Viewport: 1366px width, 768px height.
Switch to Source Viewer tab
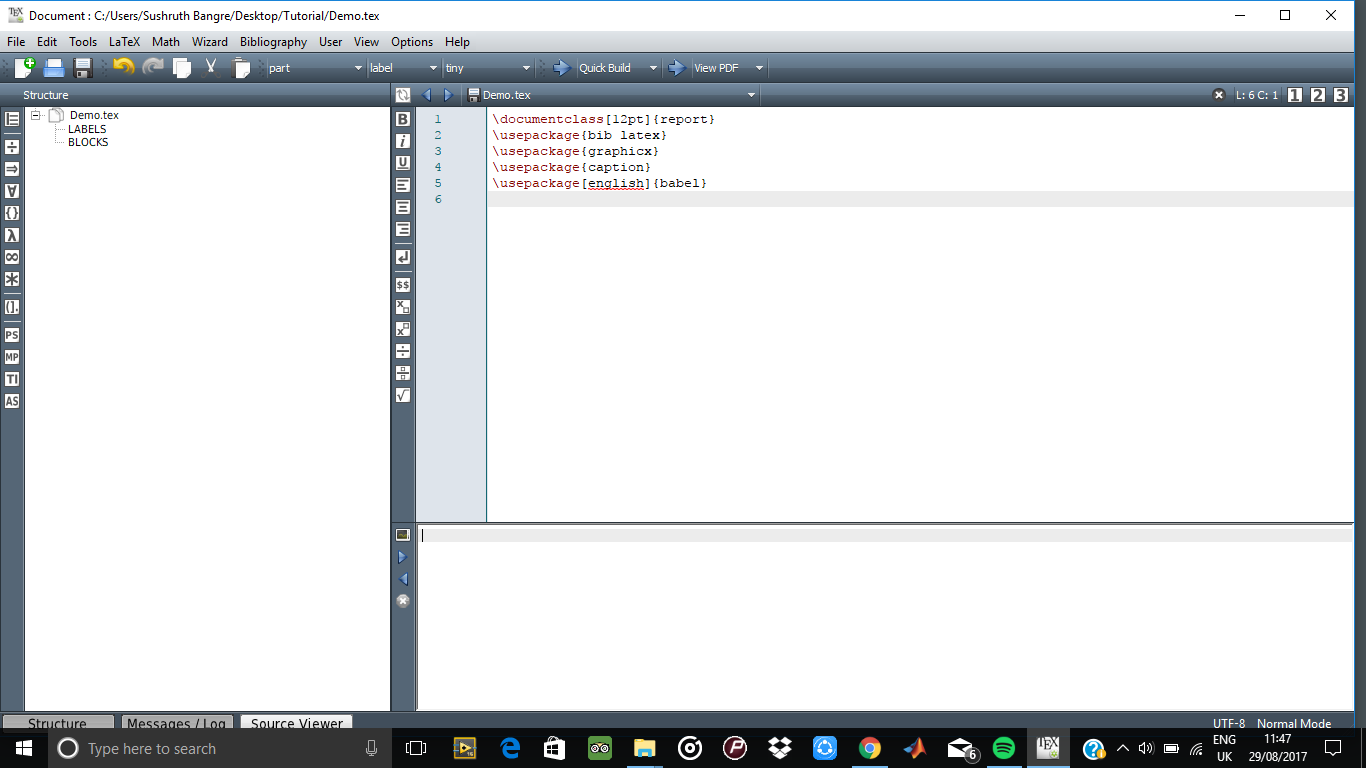click(297, 723)
